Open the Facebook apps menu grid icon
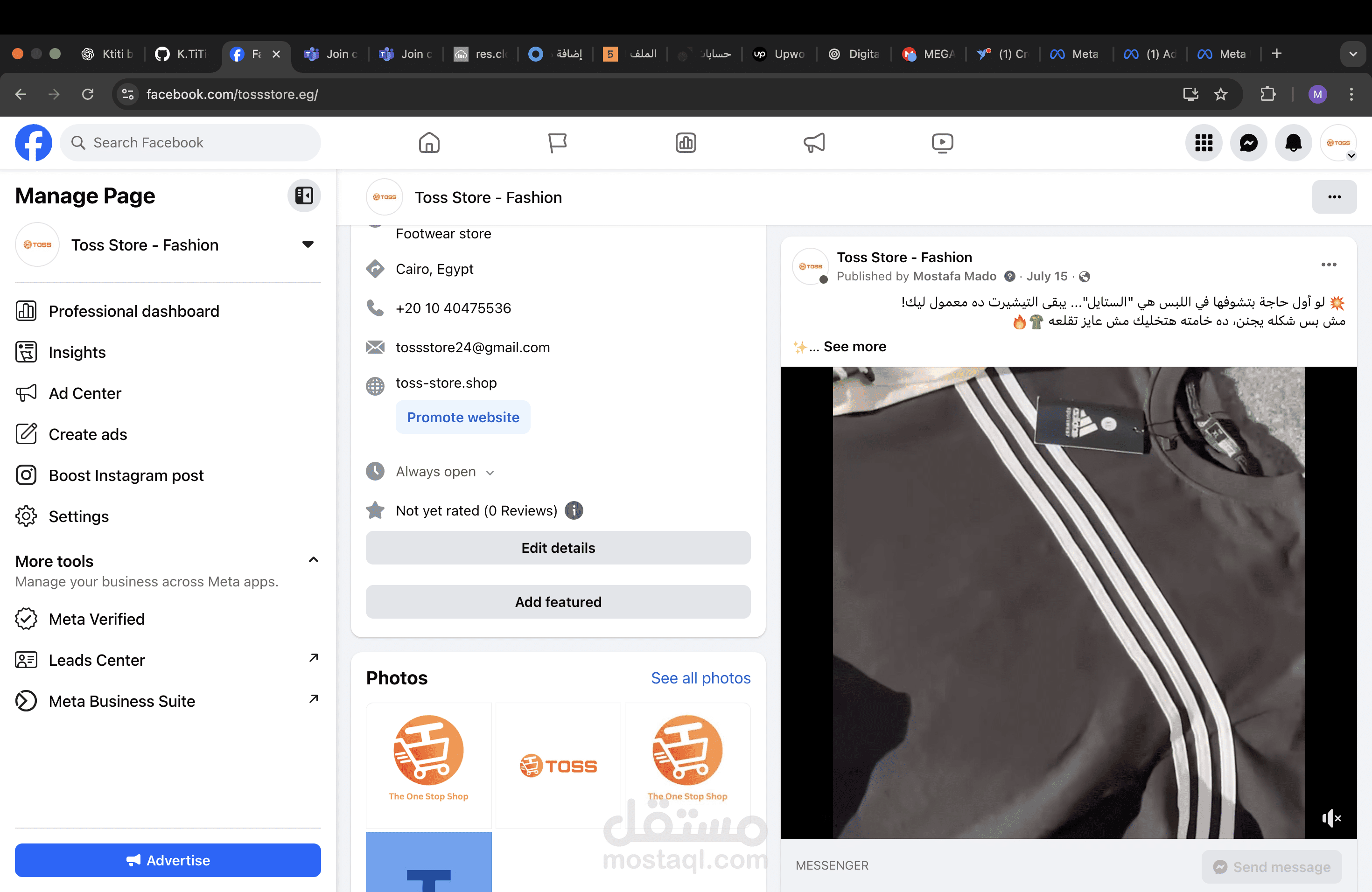Image resolution: width=1372 pixels, height=892 pixels. pyautogui.click(x=1203, y=143)
